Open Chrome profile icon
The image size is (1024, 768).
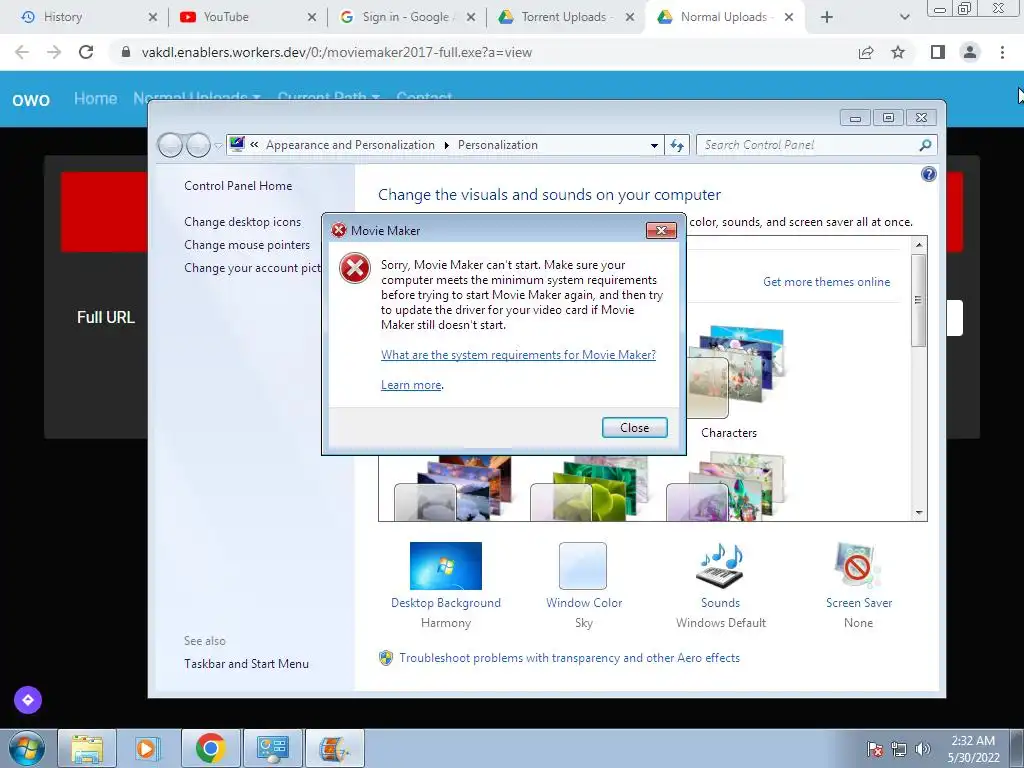pos(970,52)
